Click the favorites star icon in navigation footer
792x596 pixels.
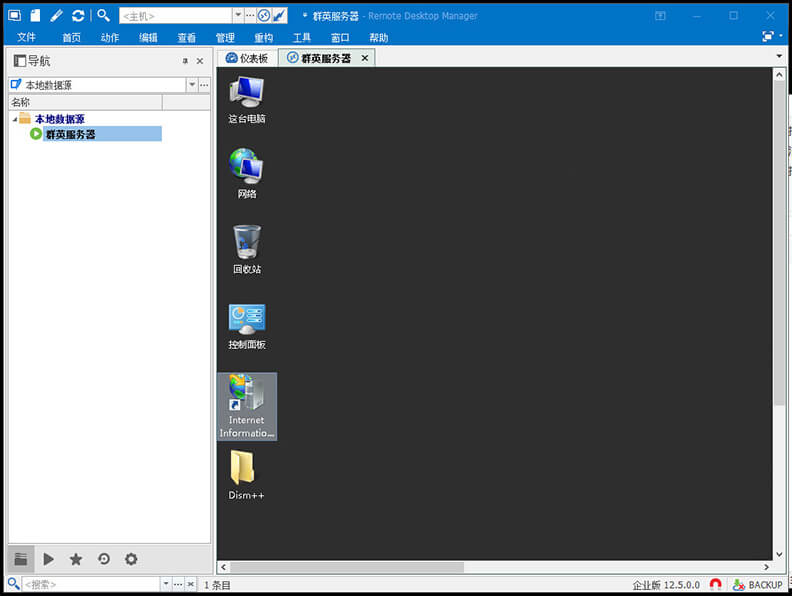pos(76,559)
